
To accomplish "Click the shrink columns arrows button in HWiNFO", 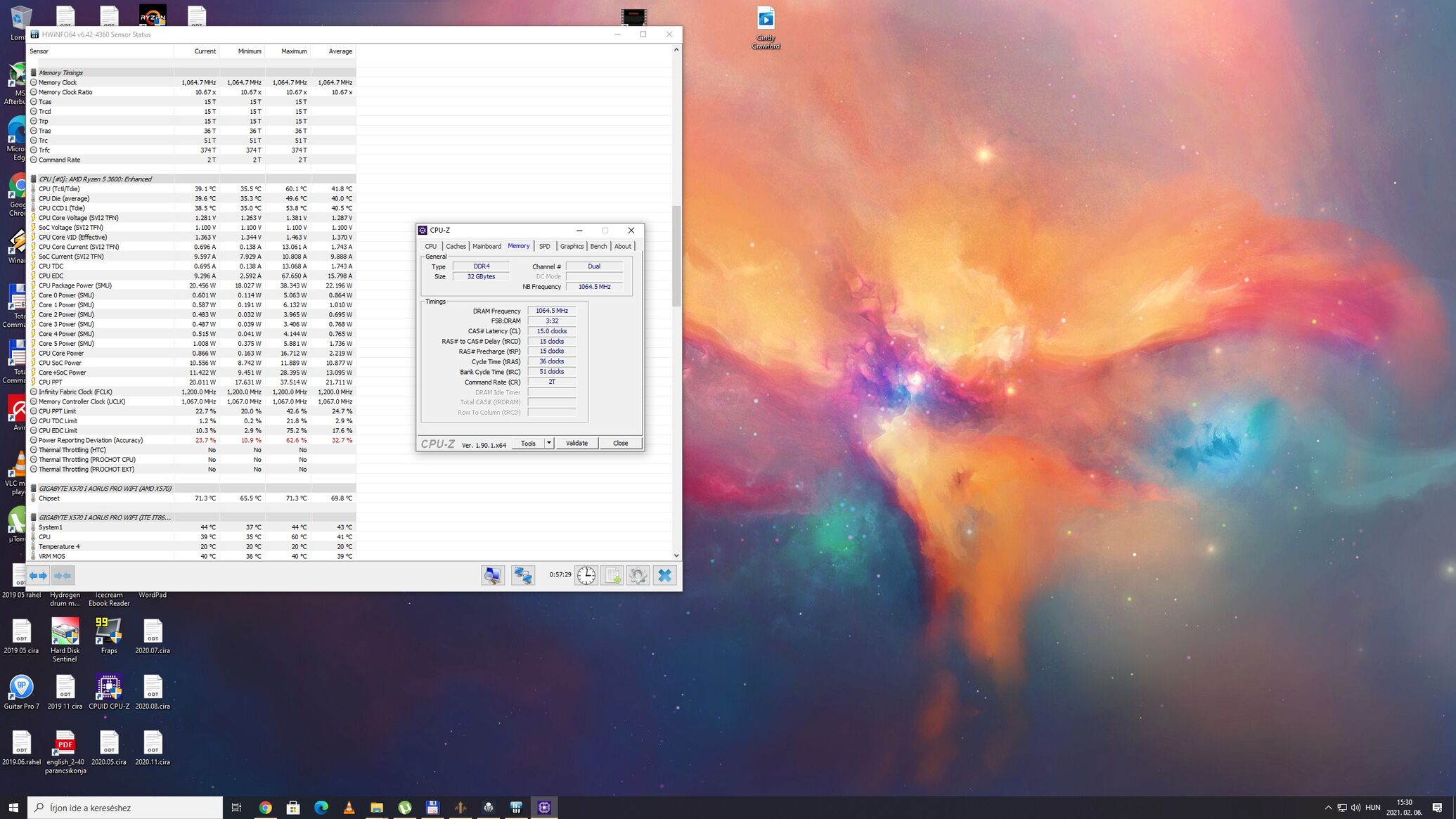I will [63, 576].
